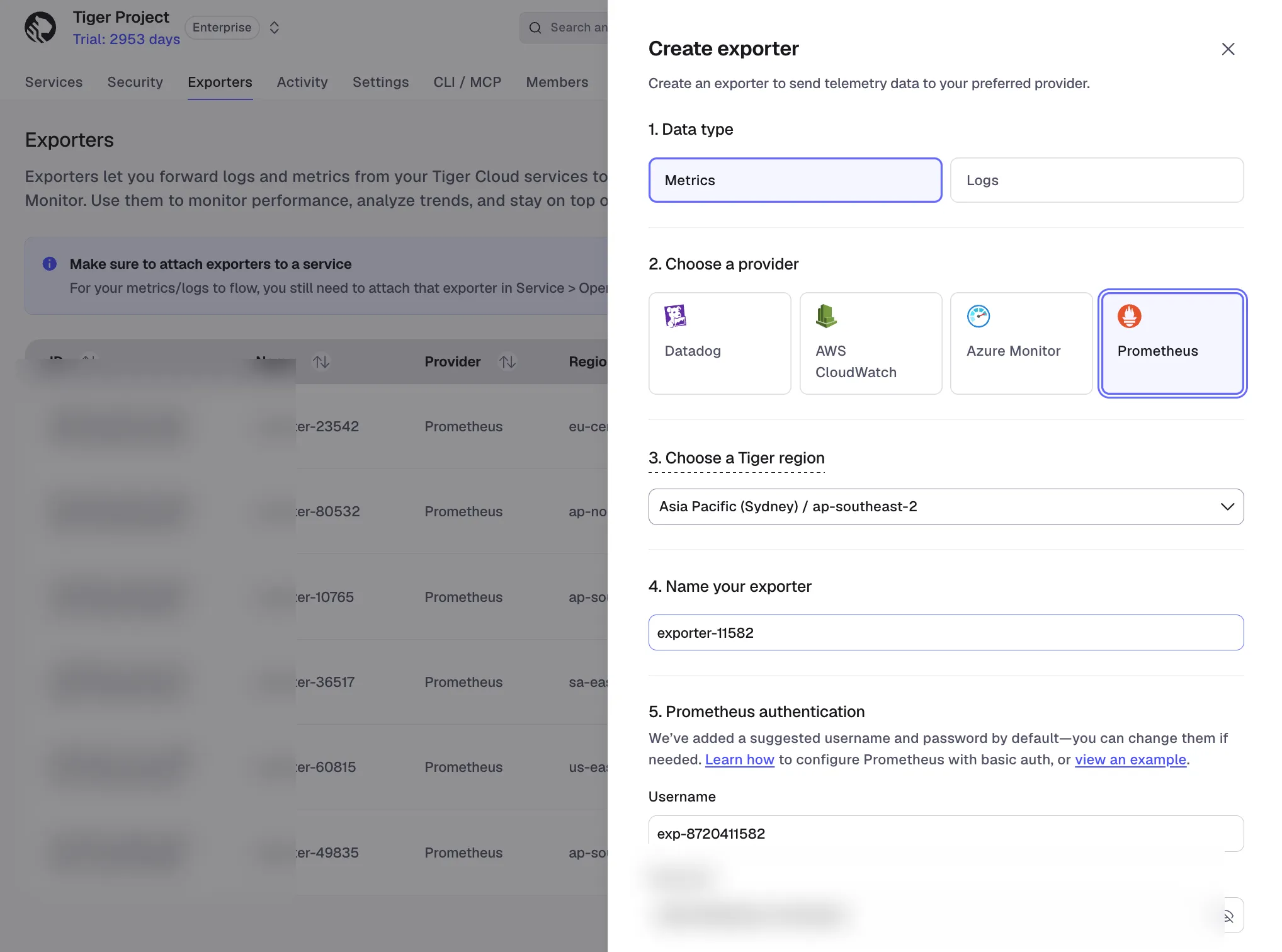This screenshot has width=1282, height=952.
Task: Click the Username input field
Action: [x=946, y=834]
